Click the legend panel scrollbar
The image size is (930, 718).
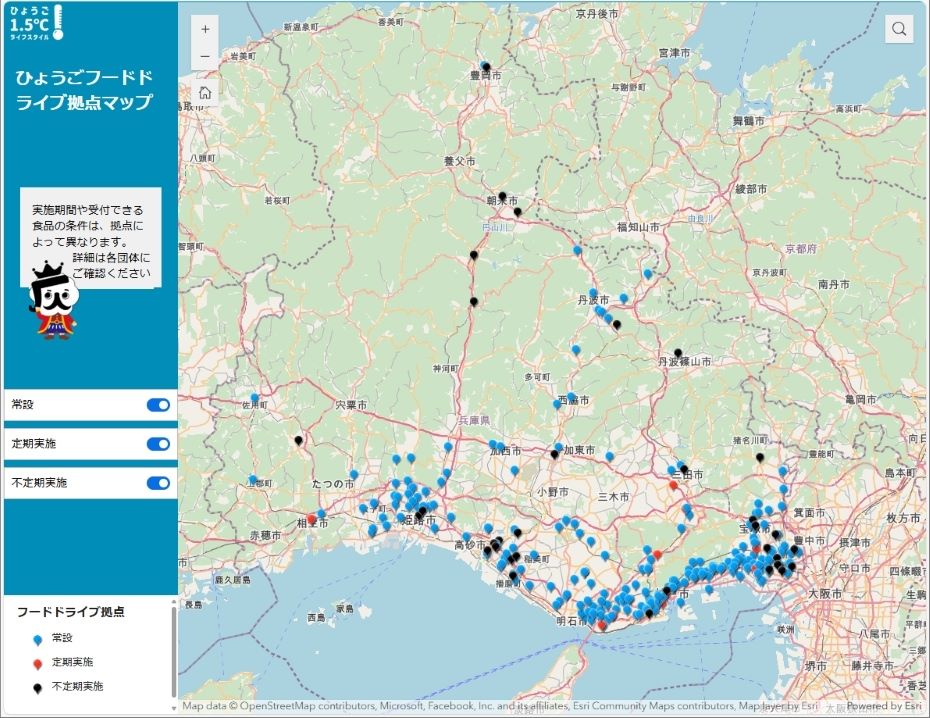pyautogui.click(x=174, y=650)
